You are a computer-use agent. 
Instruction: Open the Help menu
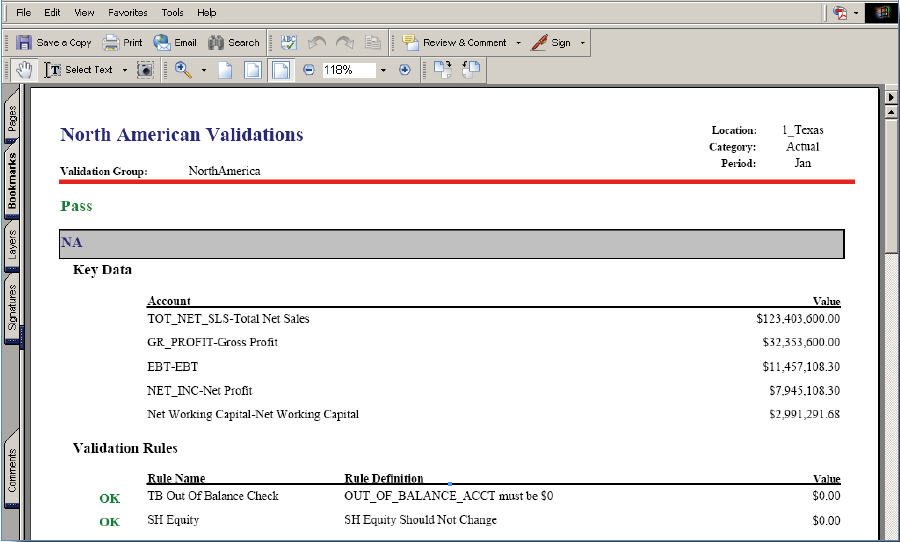point(207,12)
